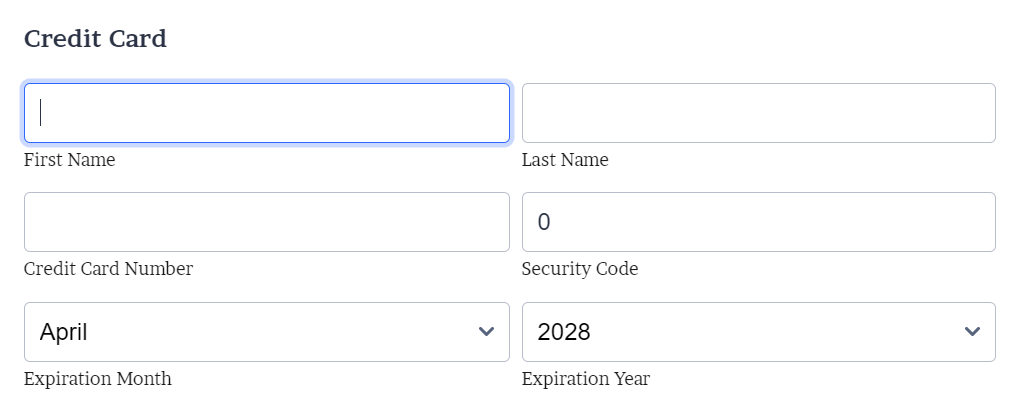The width and height of the screenshot is (1031, 415).
Task: Focus the Security Code input
Action: [x=758, y=222]
